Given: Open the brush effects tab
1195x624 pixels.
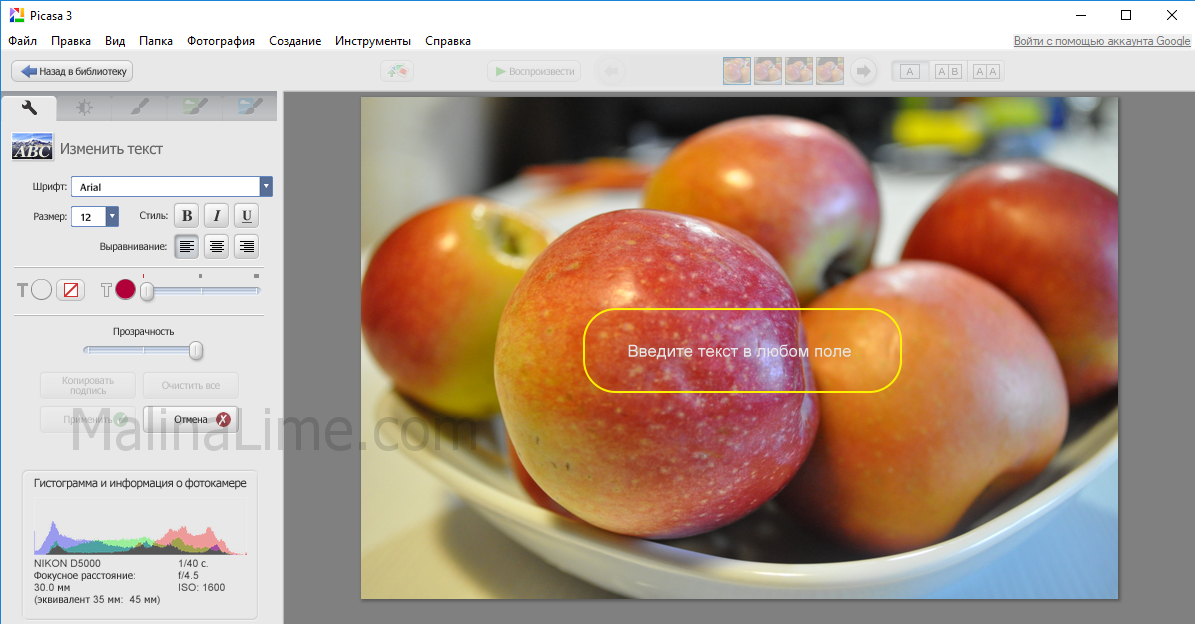Looking at the screenshot, I should (x=141, y=106).
